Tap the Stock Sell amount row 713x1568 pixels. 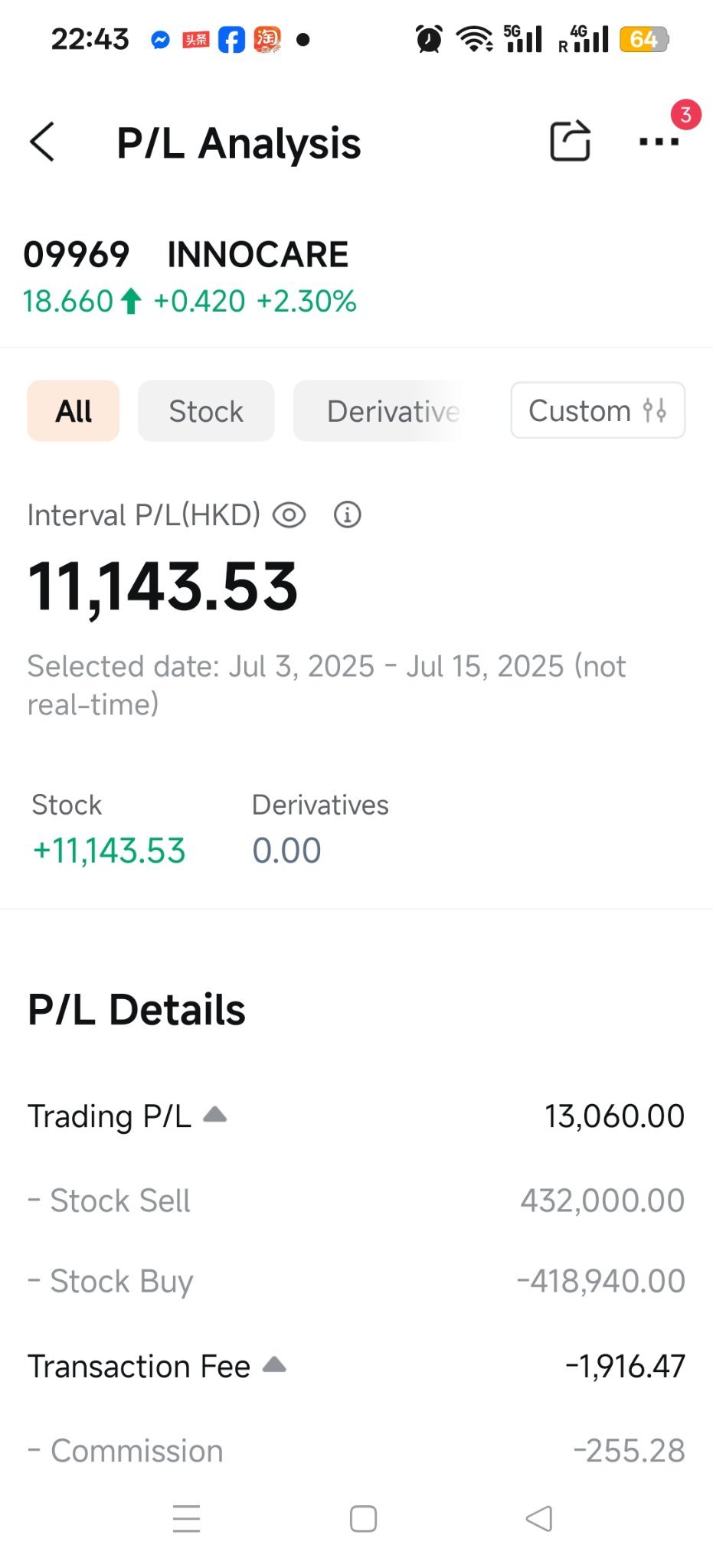pyautogui.click(x=356, y=1200)
